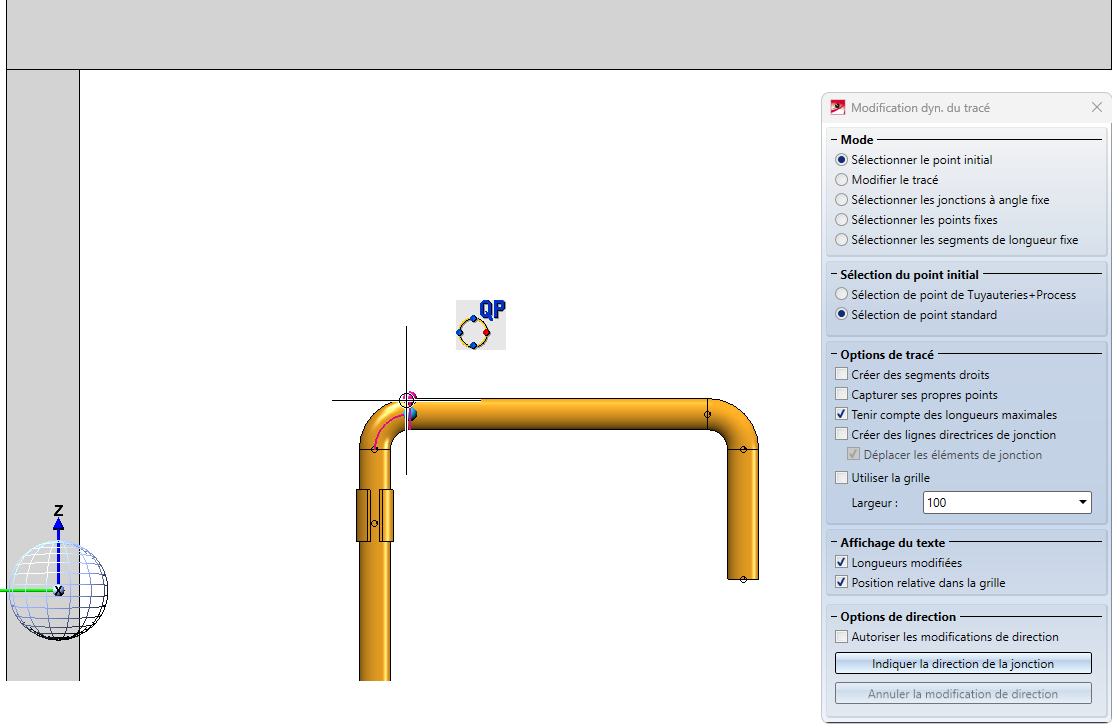
Task: Close the Modification dyn. du tracé dialog
Action: click(1097, 107)
